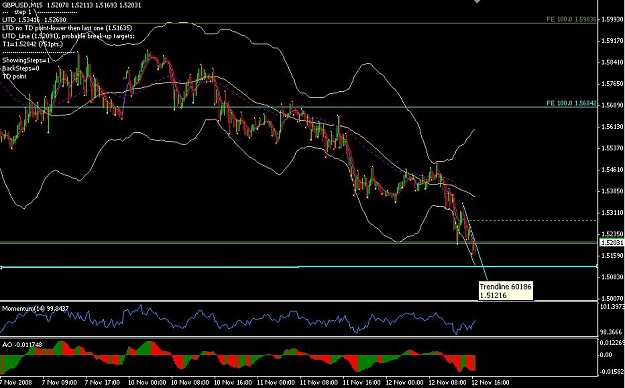The width and height of the screenshot is (625, 388).
Task: Click price scale value 1.58410
Action: tap(613, 62)
